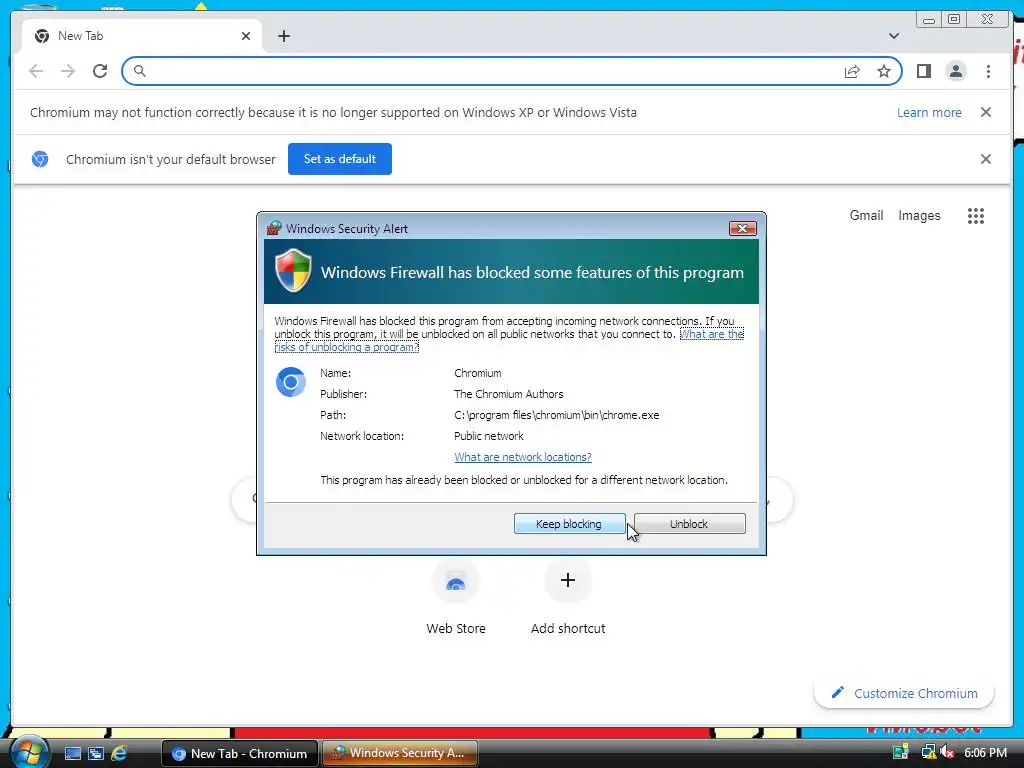Open the Windows Start orb

[x=29, y=752]
